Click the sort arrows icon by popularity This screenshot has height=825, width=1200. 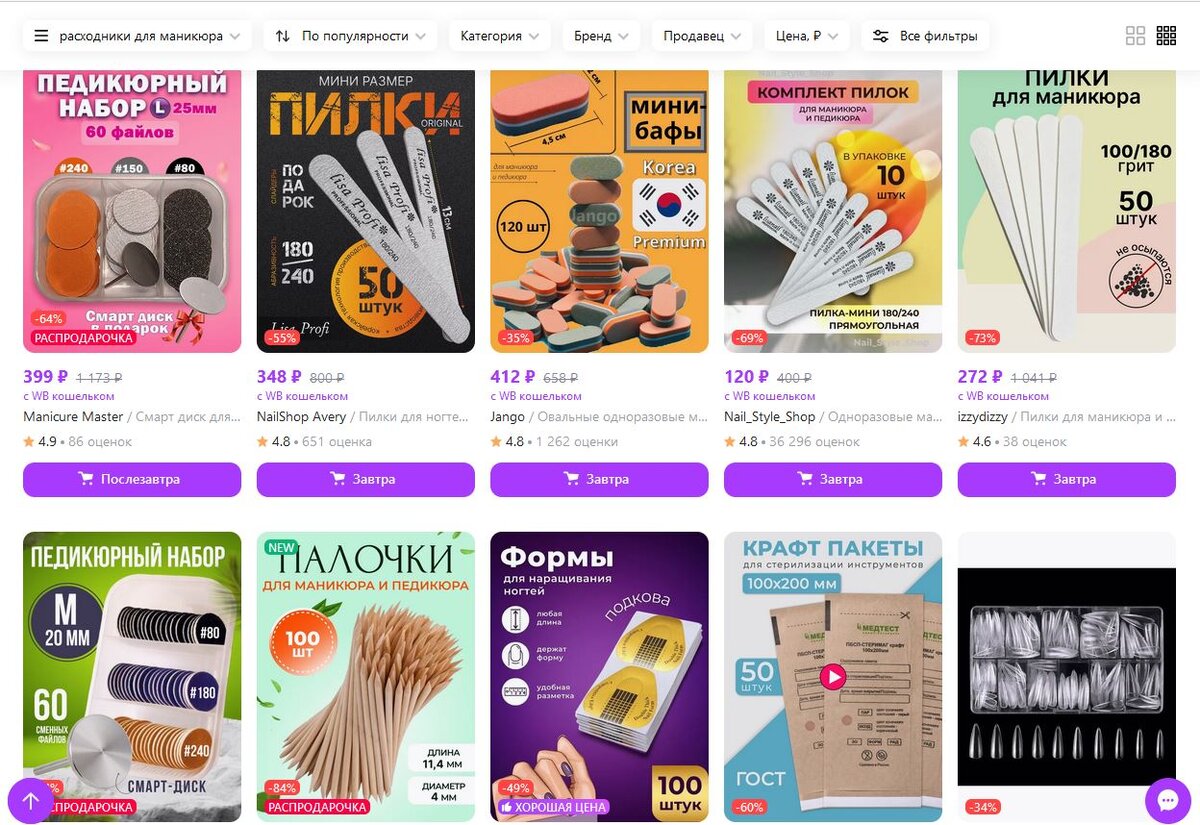283,36
